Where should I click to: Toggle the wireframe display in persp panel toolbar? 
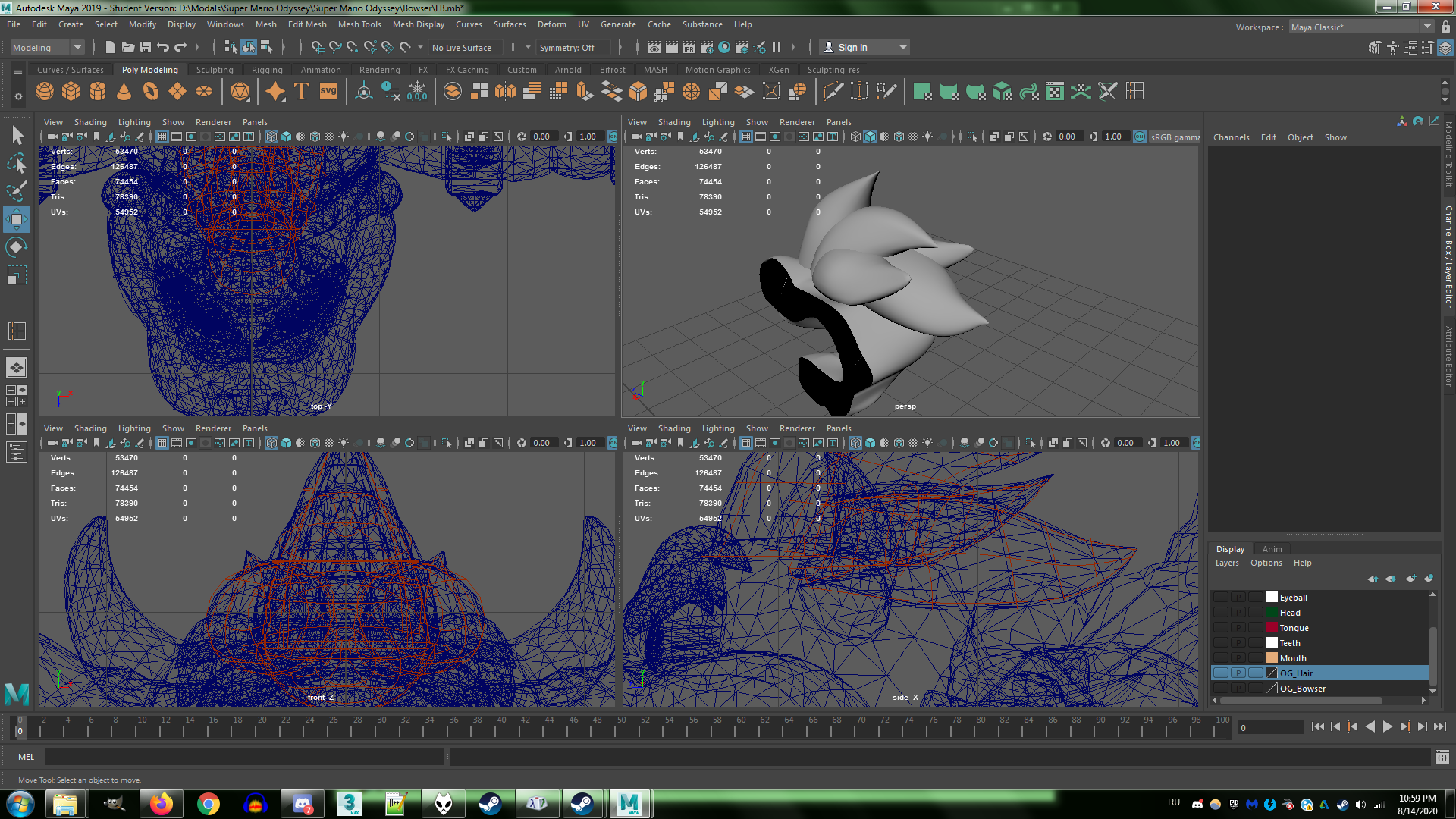[855, 136]
